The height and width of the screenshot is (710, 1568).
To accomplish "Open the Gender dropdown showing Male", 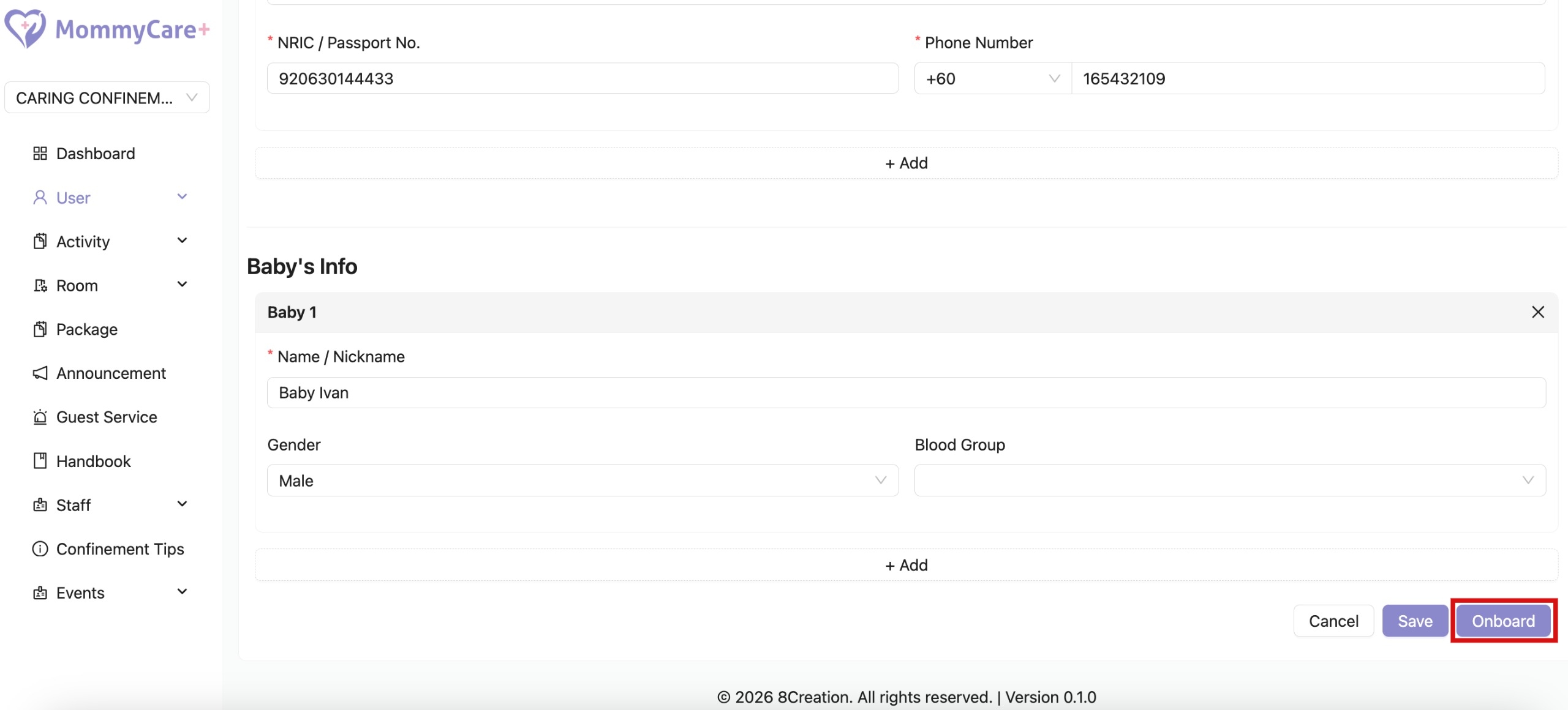I will click(582, 480).
